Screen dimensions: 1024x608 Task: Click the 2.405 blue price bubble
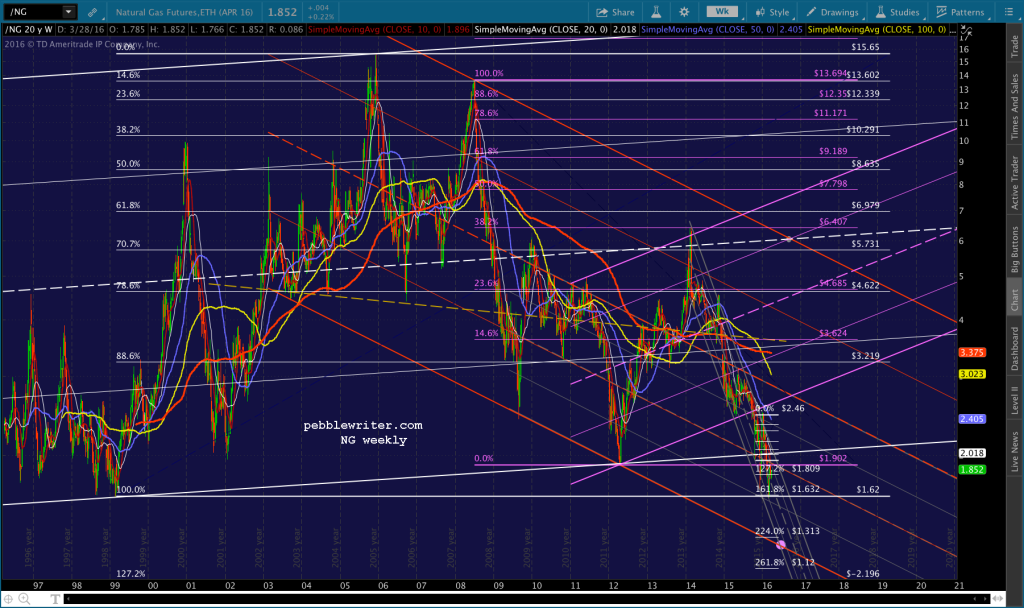[x=972, y=419]
